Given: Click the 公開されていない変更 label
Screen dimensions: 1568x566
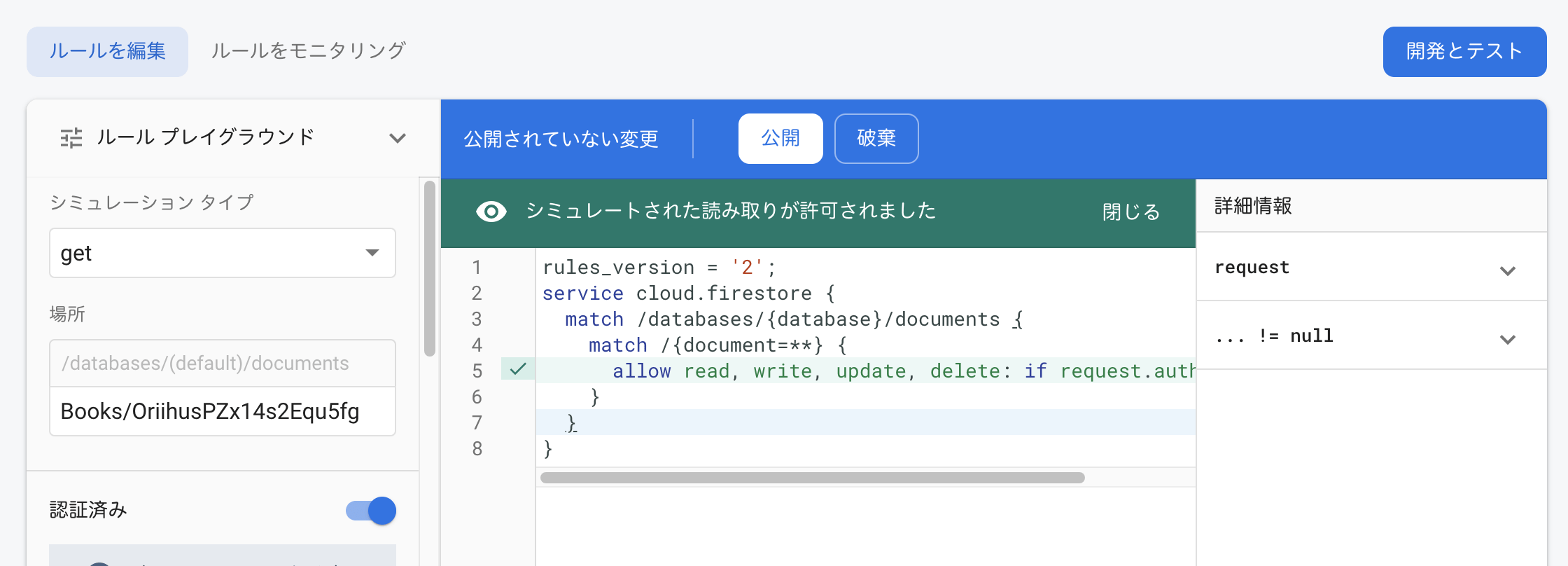Looking at the screenshot, I should point(561,139).
